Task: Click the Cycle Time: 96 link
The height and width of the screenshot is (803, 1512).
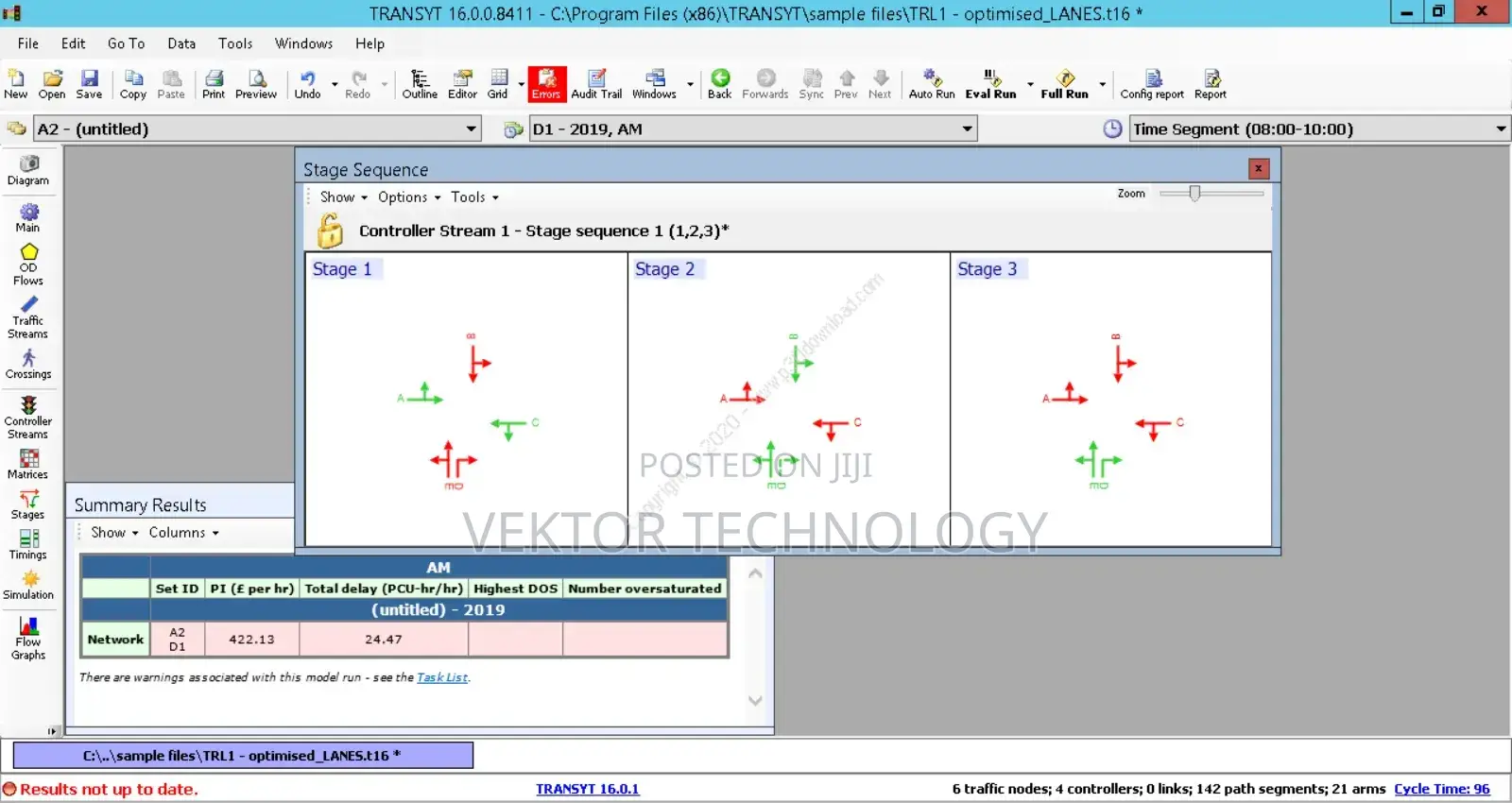Action: click(x=1441, y=789)
